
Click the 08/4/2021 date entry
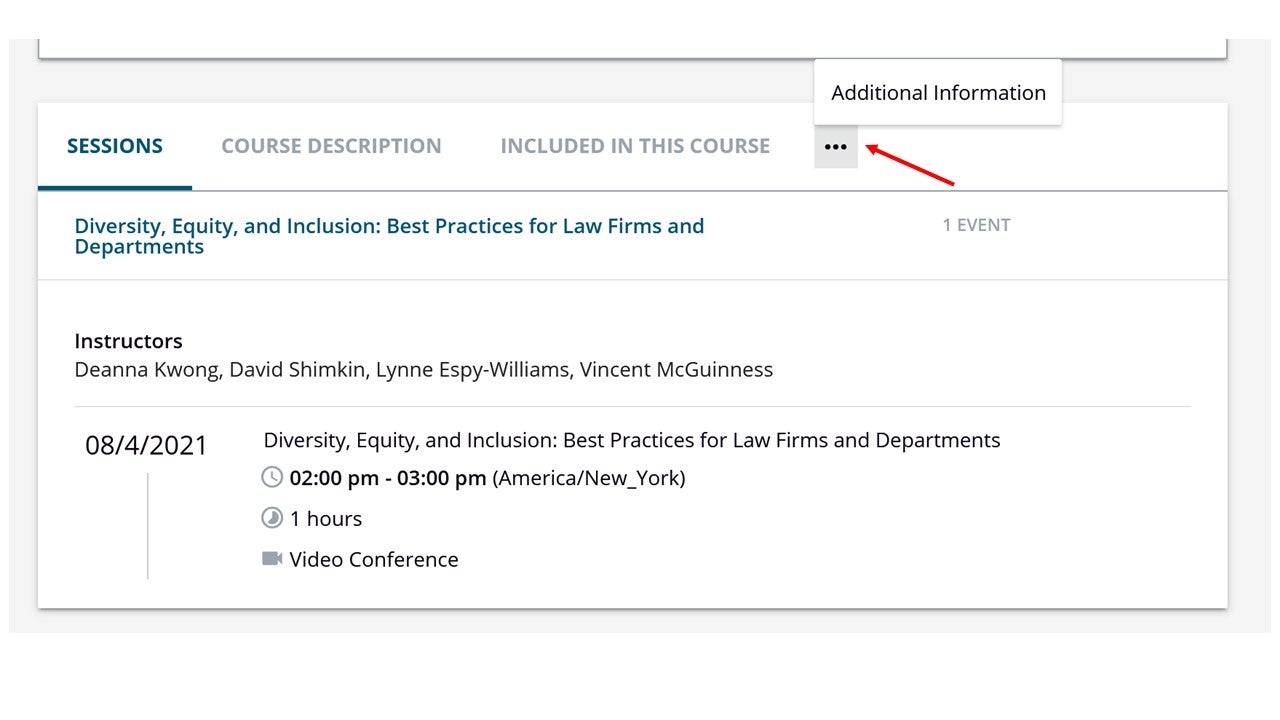pyautogui.click(x=147, y=444)
